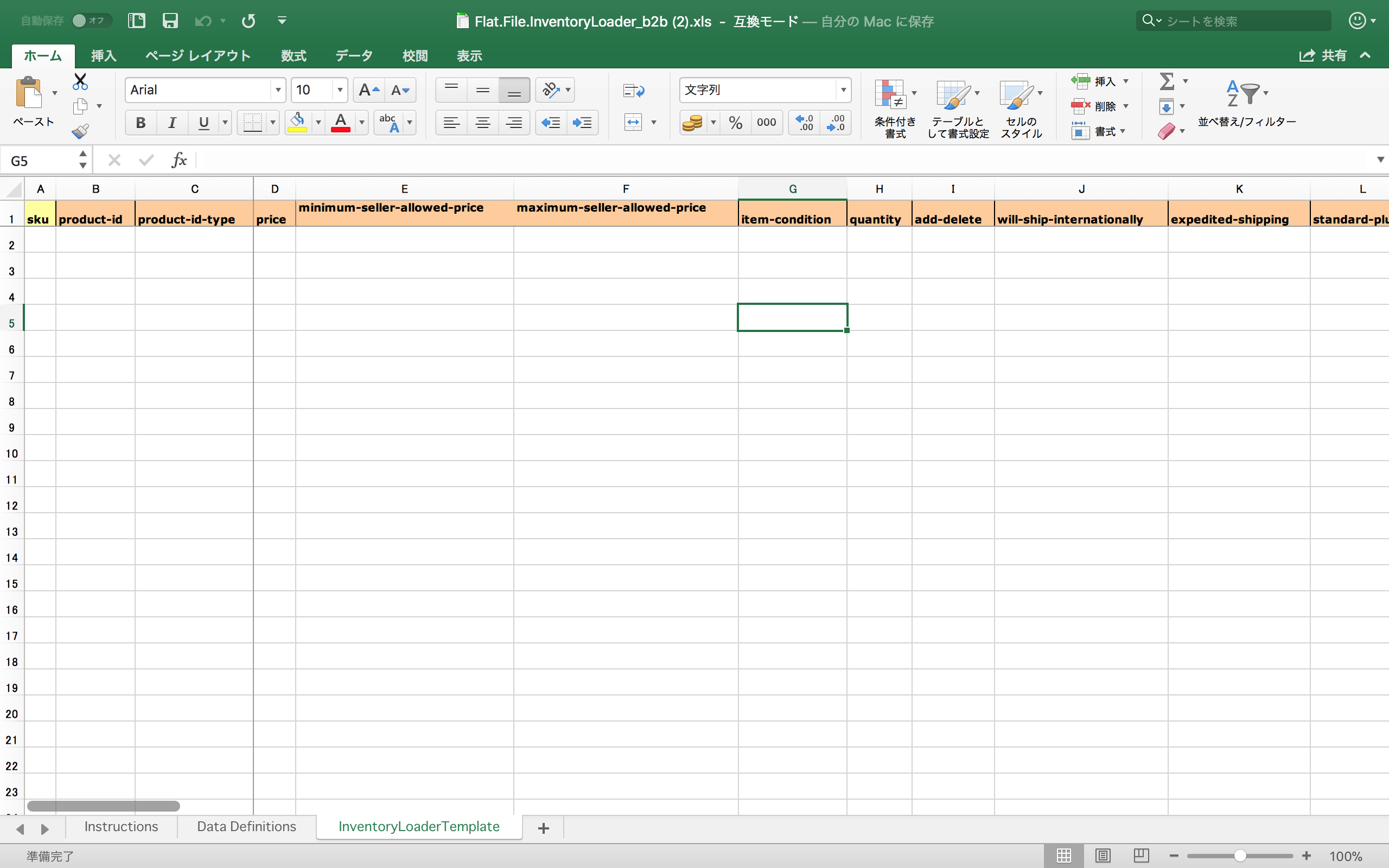
Task: Click zoom out minus button
Action: (1174, 856)
